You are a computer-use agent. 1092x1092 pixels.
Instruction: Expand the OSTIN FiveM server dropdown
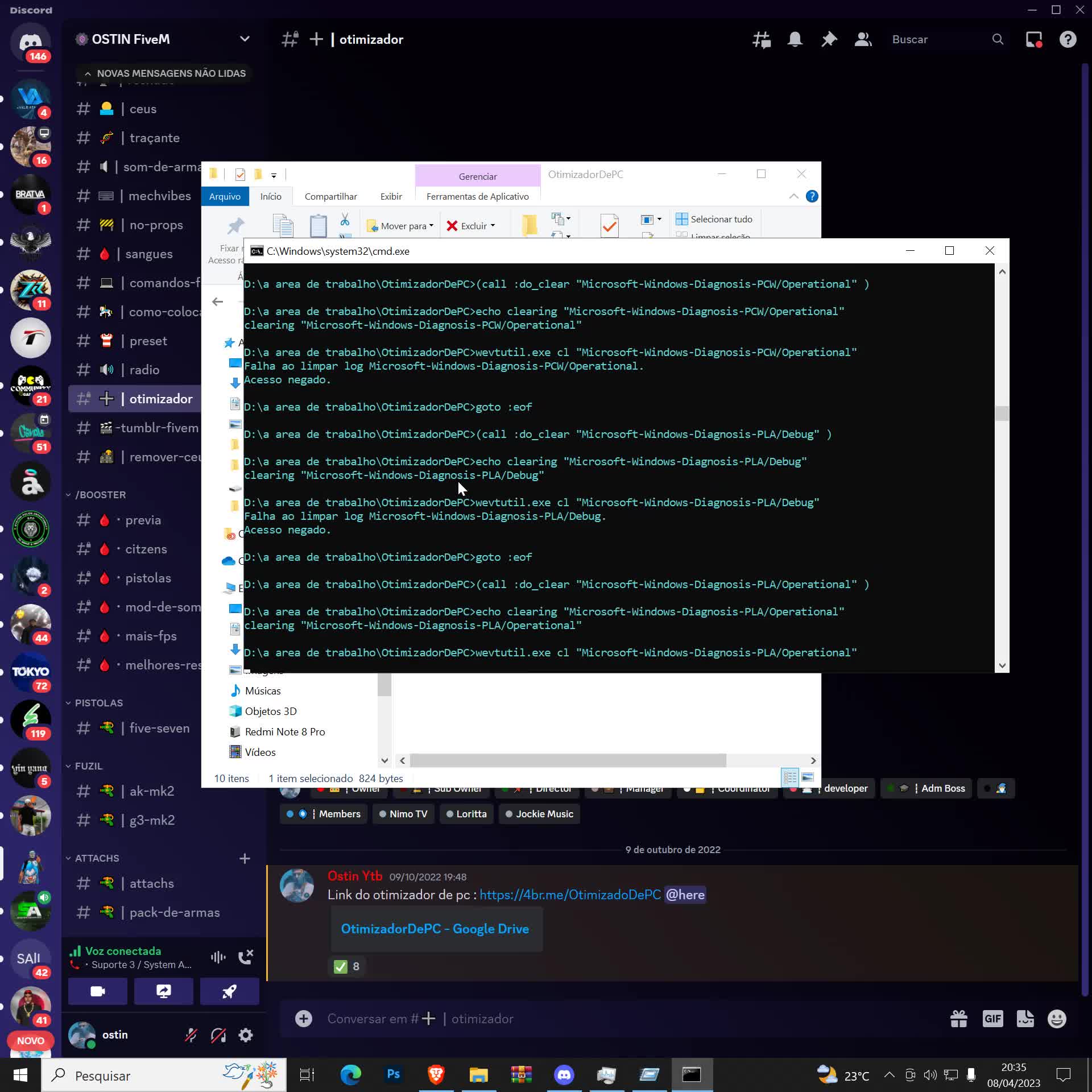(x=245, y=39)
